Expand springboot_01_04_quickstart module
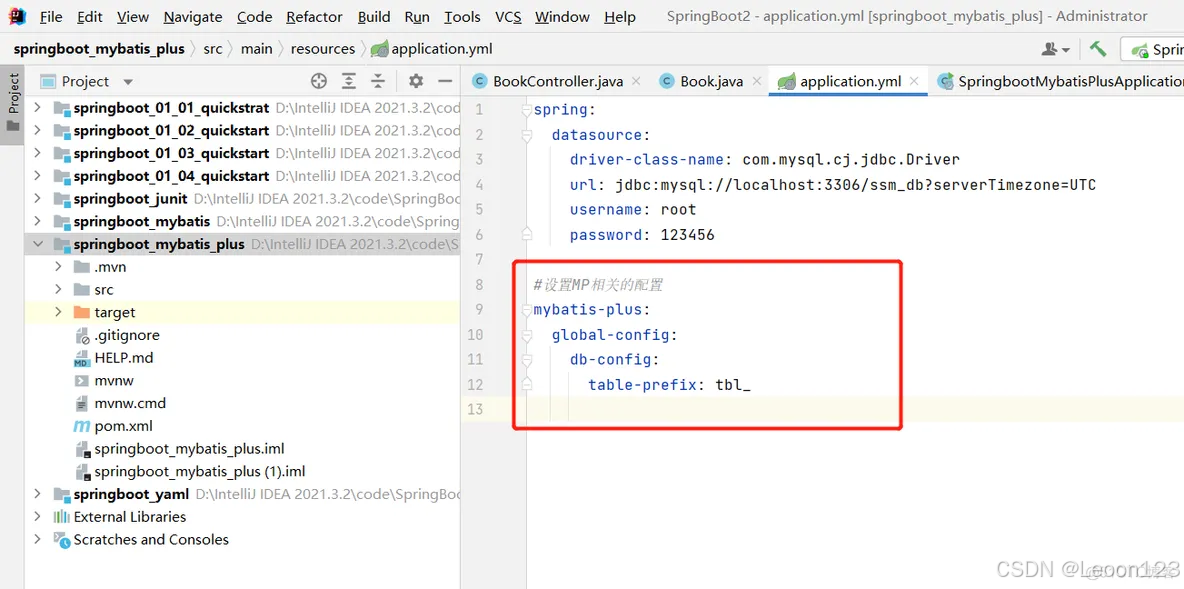1184x589 pixels. click(x=38, y=176)
